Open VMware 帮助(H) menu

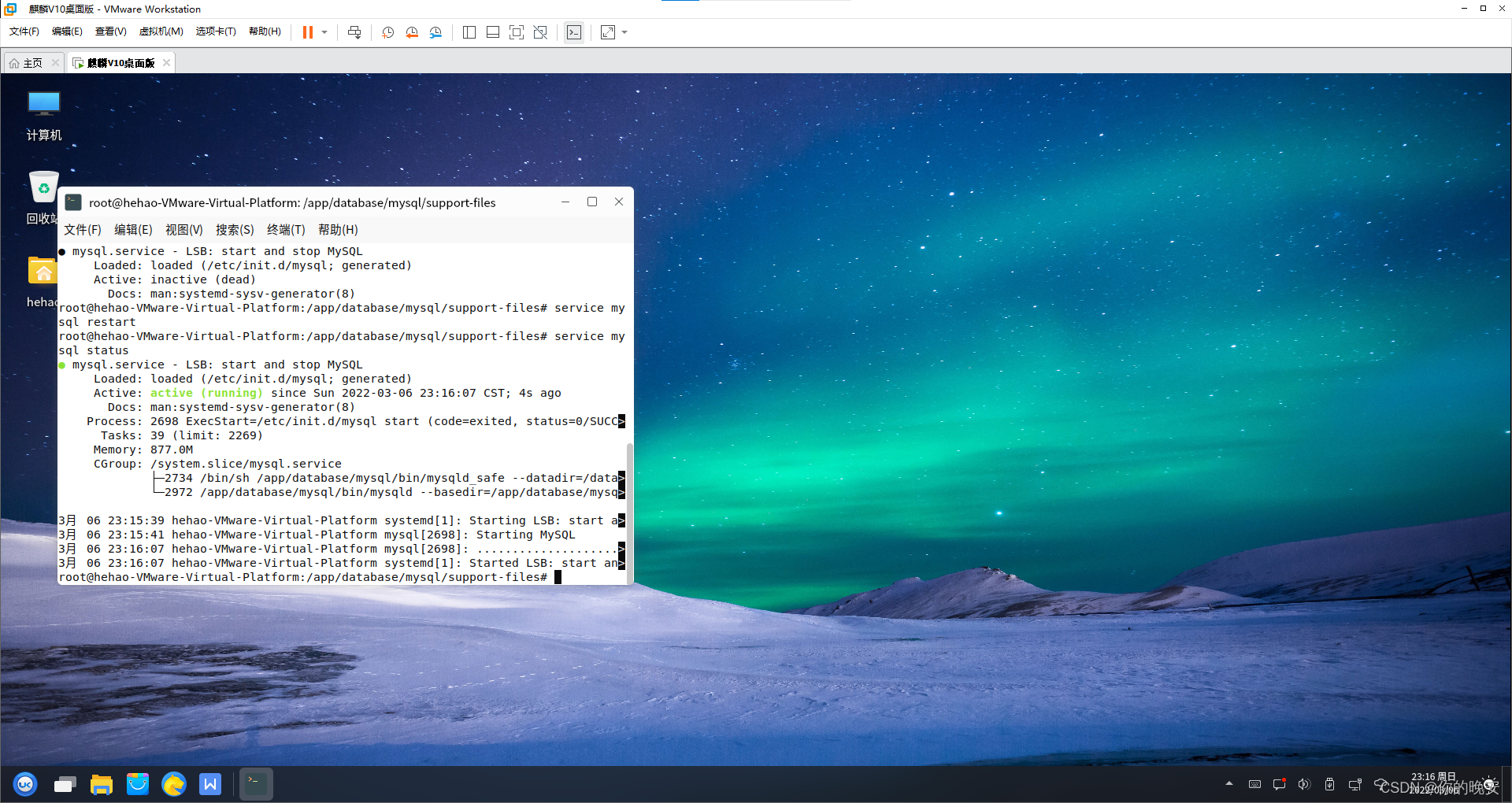pos(265,31)
